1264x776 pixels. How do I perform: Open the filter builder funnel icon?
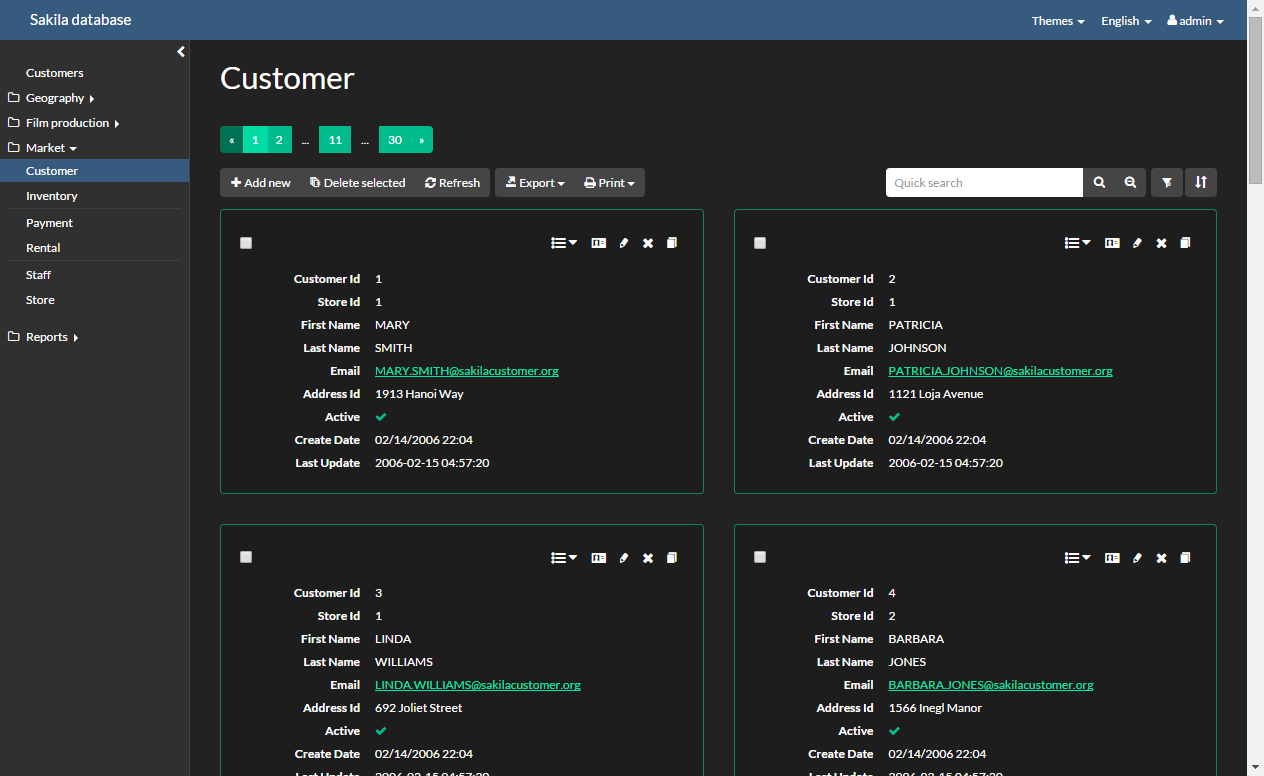point(1166,183)
